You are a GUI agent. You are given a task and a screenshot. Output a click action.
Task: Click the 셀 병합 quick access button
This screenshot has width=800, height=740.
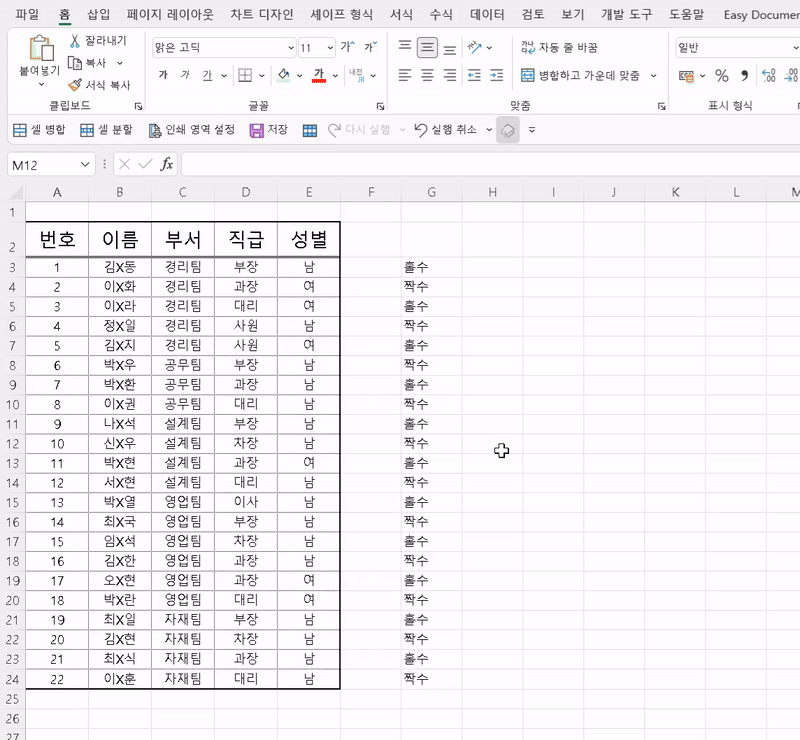pyautogui.click(x=39, y=130)
